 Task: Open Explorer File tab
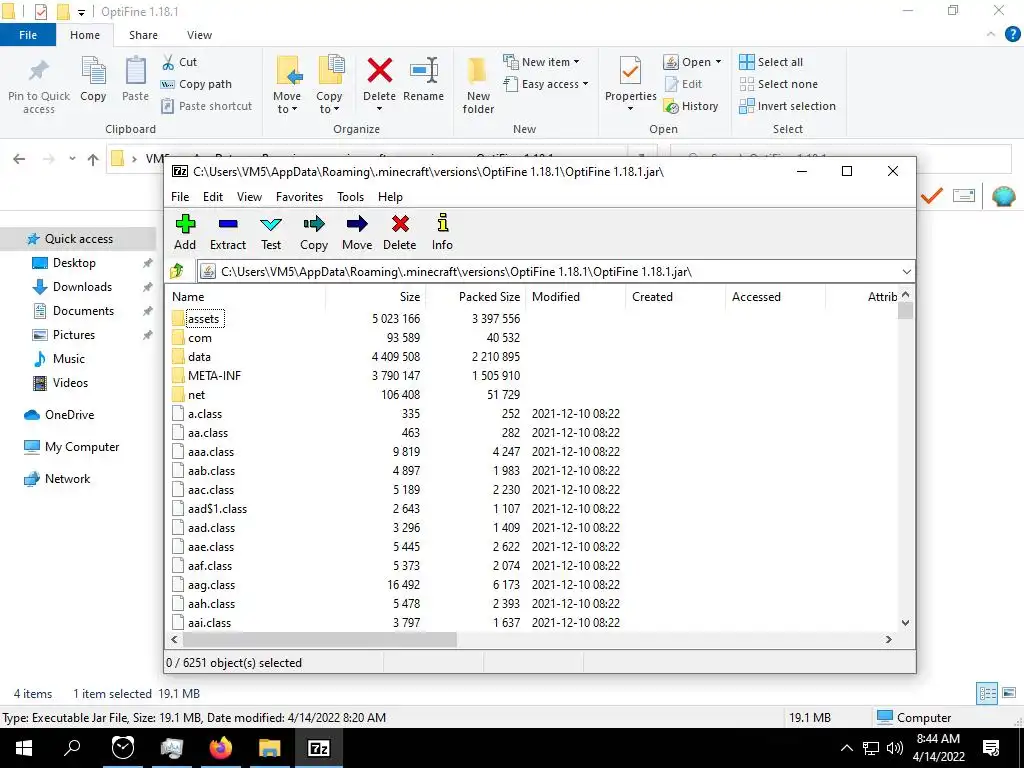click(x=28, y=35)
